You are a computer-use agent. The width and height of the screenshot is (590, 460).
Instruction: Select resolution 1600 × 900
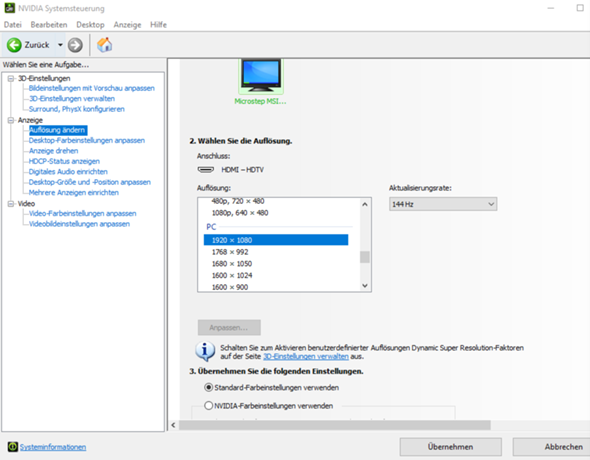pos(230,287)
